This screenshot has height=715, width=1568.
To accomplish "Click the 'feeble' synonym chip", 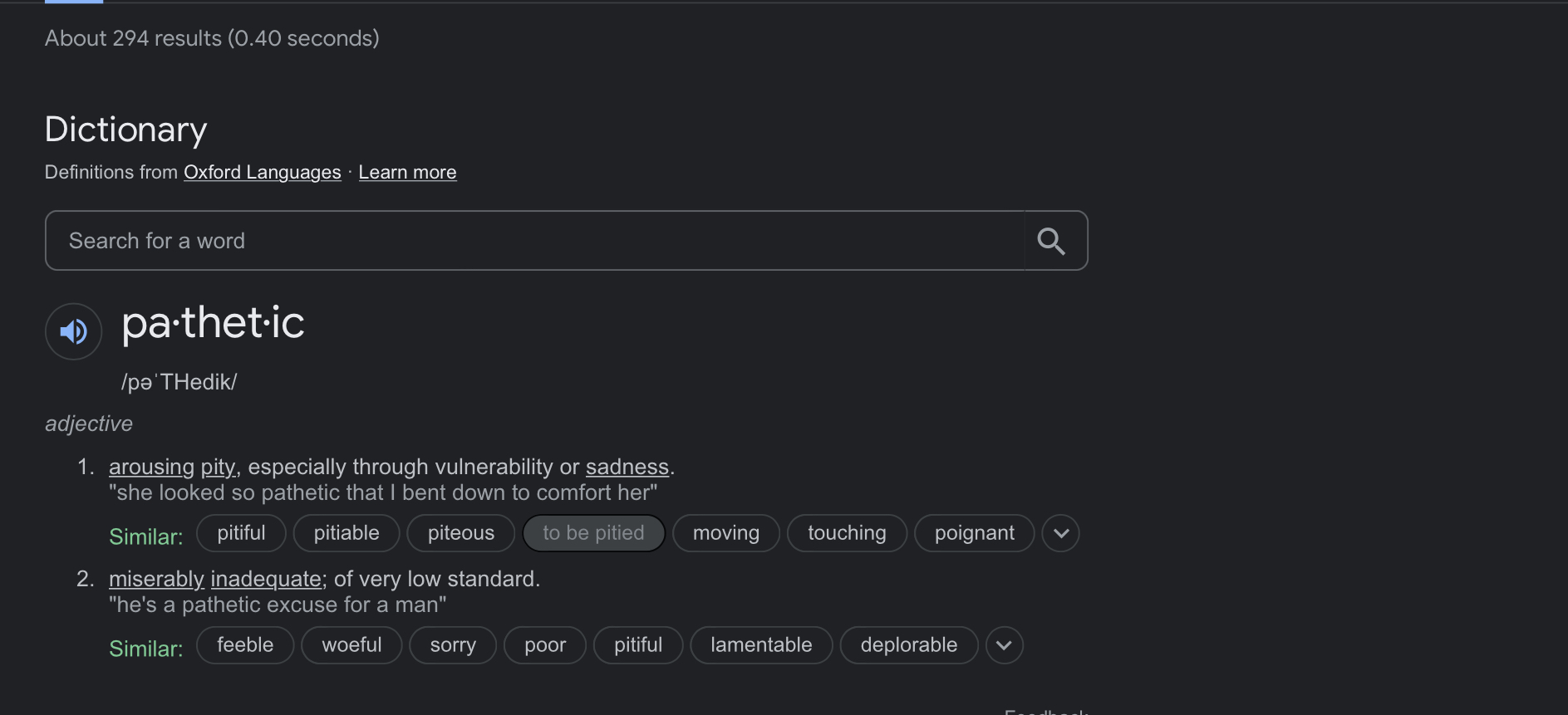I will coord(245,645).
